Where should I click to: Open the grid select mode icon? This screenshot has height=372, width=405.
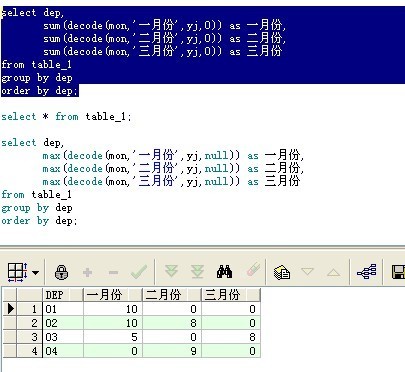coord(17,272)
